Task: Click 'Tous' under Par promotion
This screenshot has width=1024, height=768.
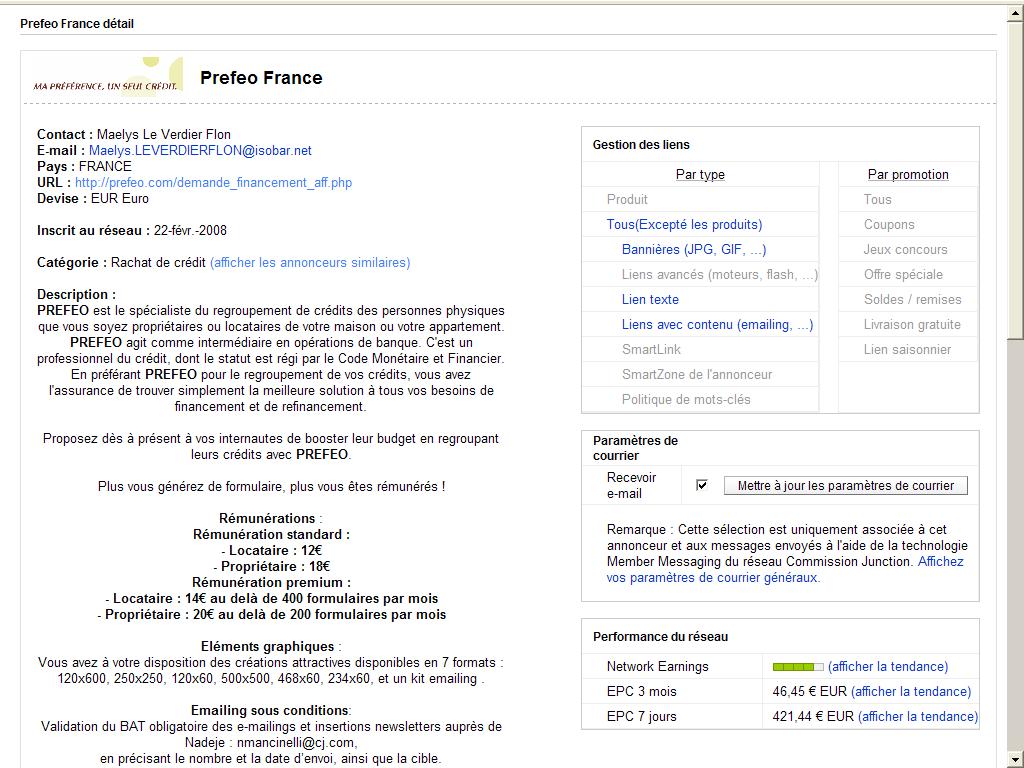Action: tap(877, 200)
